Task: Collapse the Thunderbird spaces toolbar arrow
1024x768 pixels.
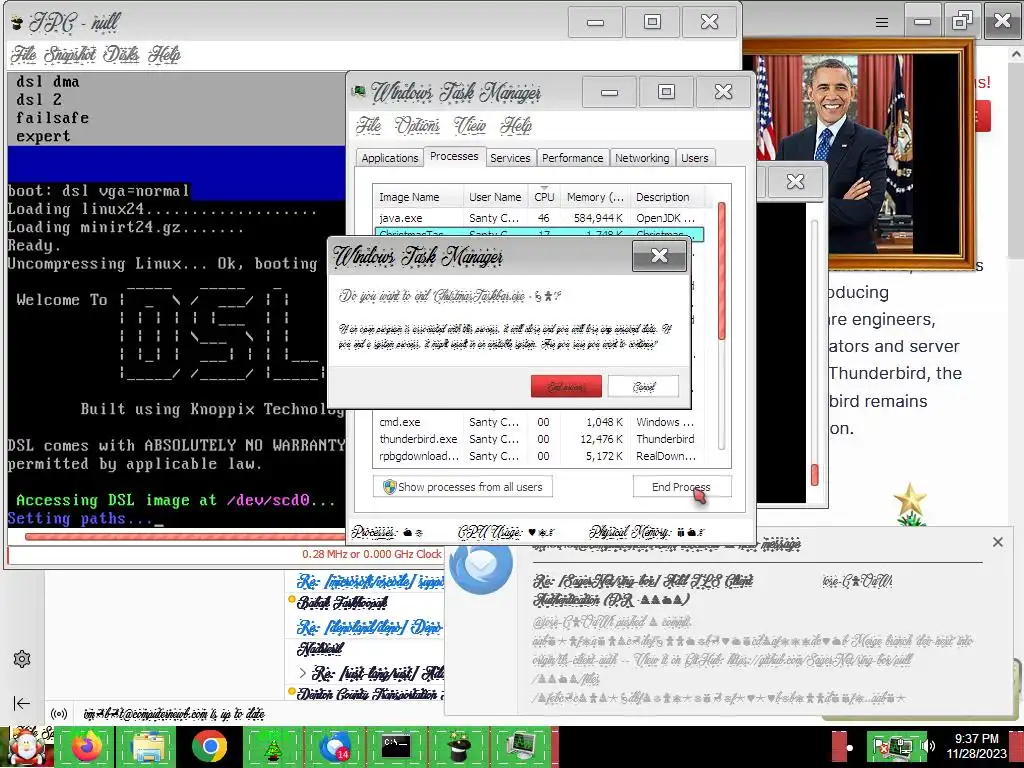Action: 22,703
